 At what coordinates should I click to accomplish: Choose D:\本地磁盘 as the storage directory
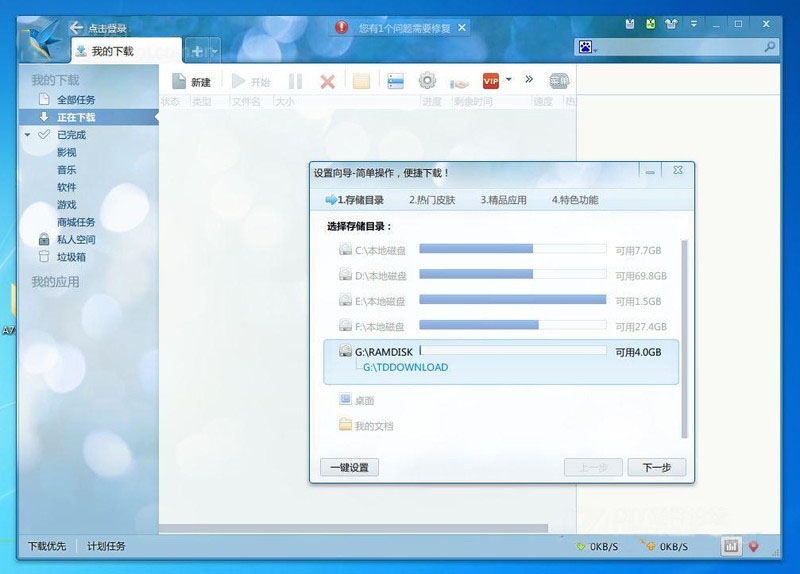(x=501, y=276)
